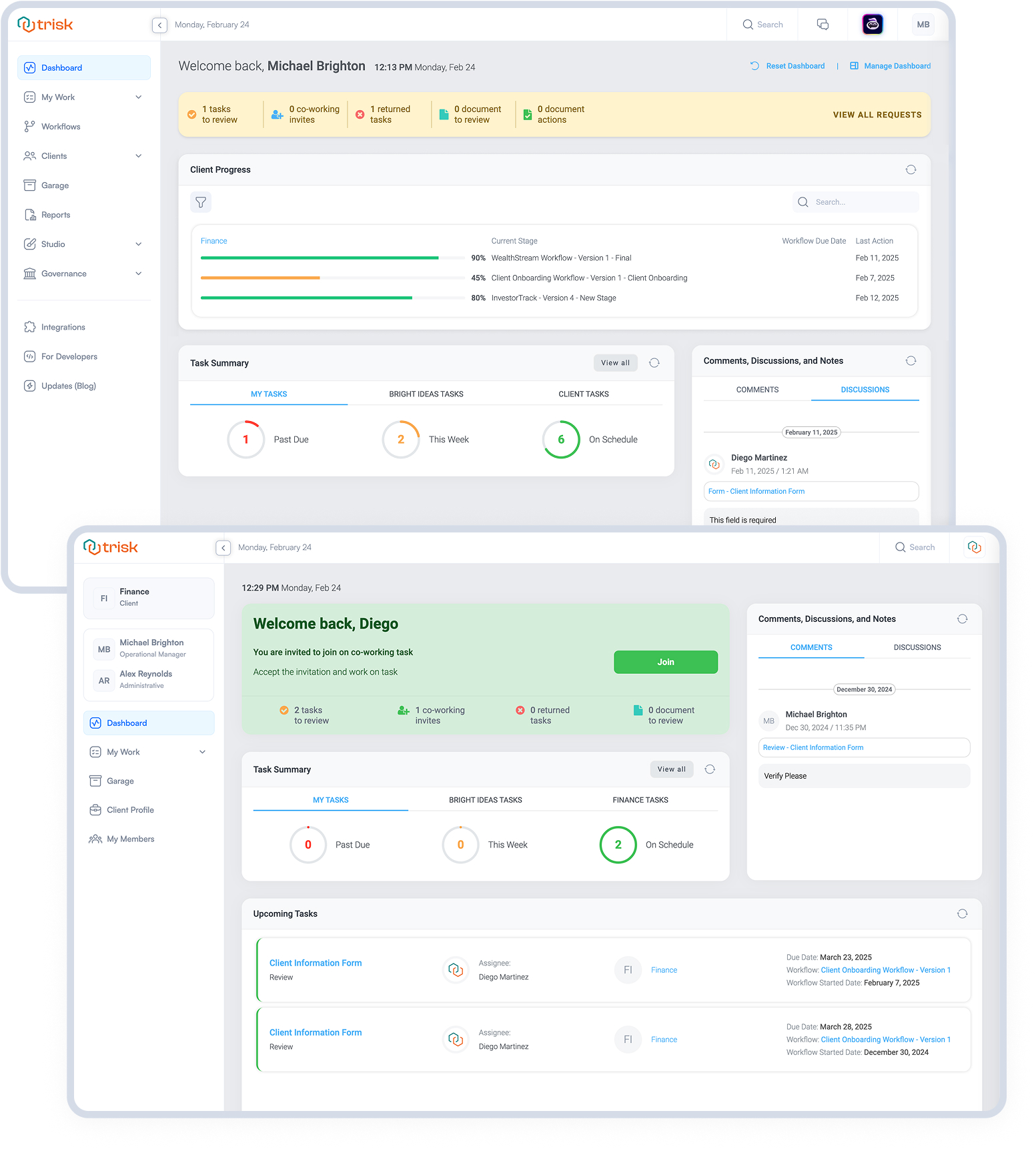Expand My Work in the upper sidebar
Screen dimensions: 1036x1151
139,97
